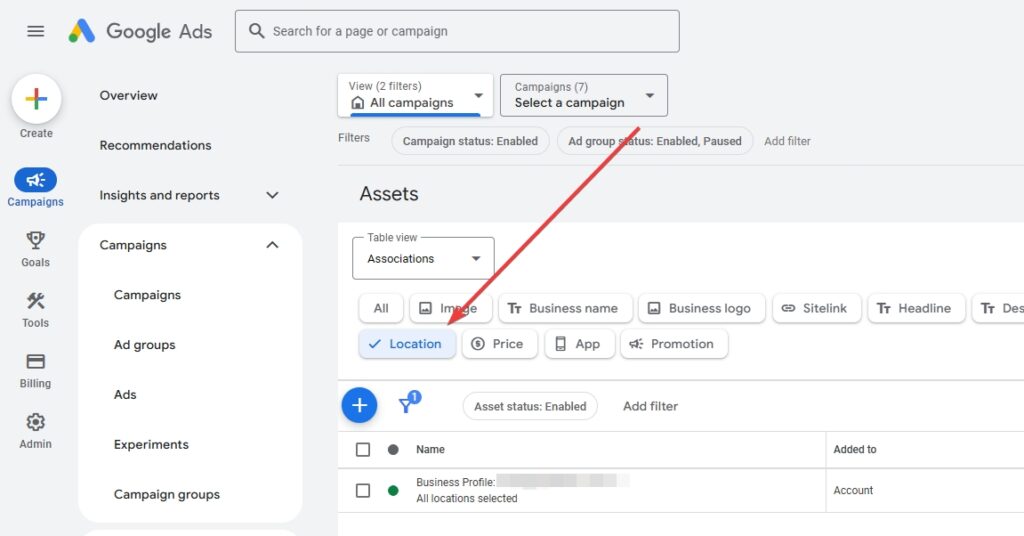Select the Headline asset chip
This screenshot has height=536, width=1024.
(x=916, y=308)
